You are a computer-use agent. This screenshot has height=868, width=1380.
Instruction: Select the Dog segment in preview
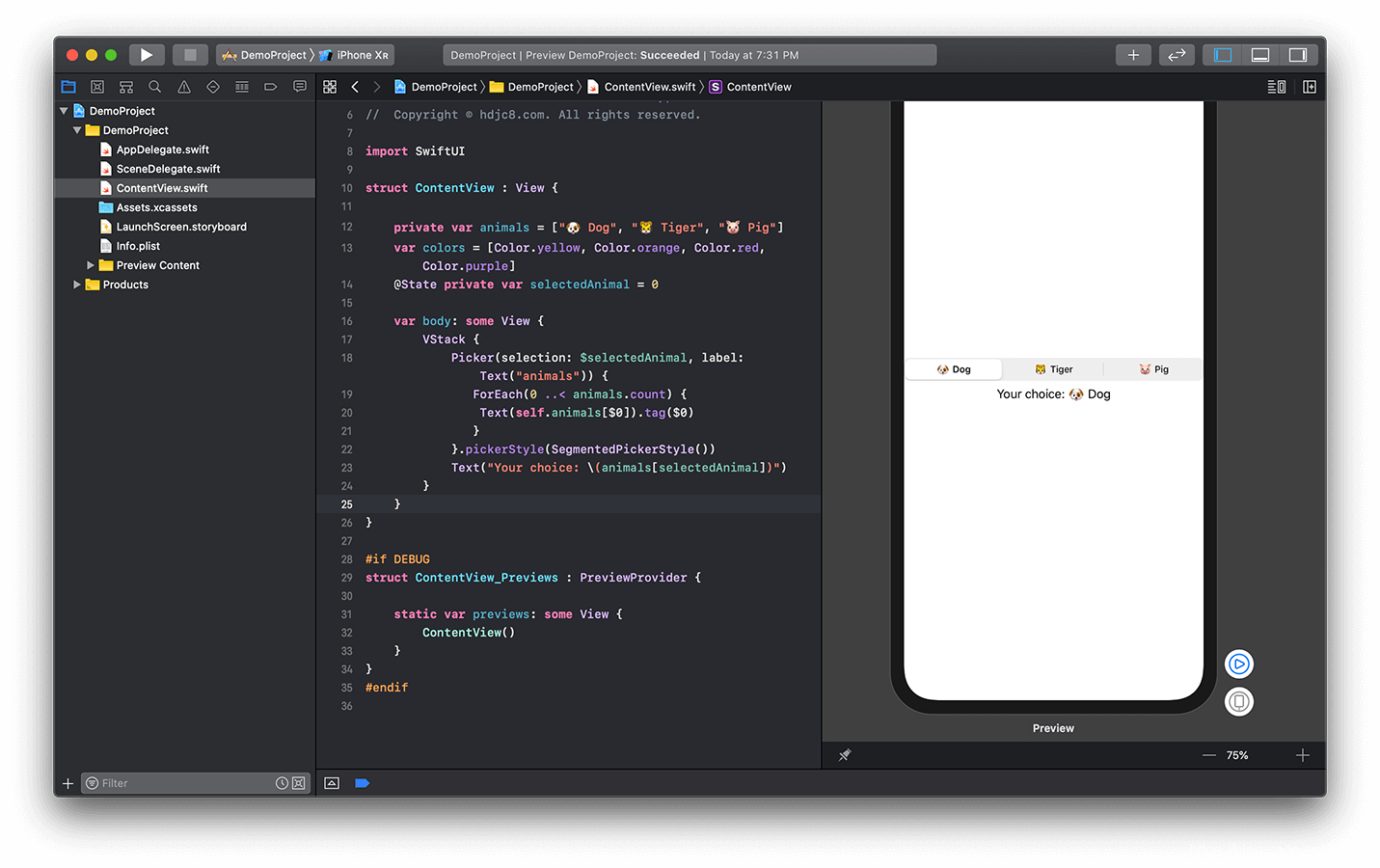click(954, 369)
